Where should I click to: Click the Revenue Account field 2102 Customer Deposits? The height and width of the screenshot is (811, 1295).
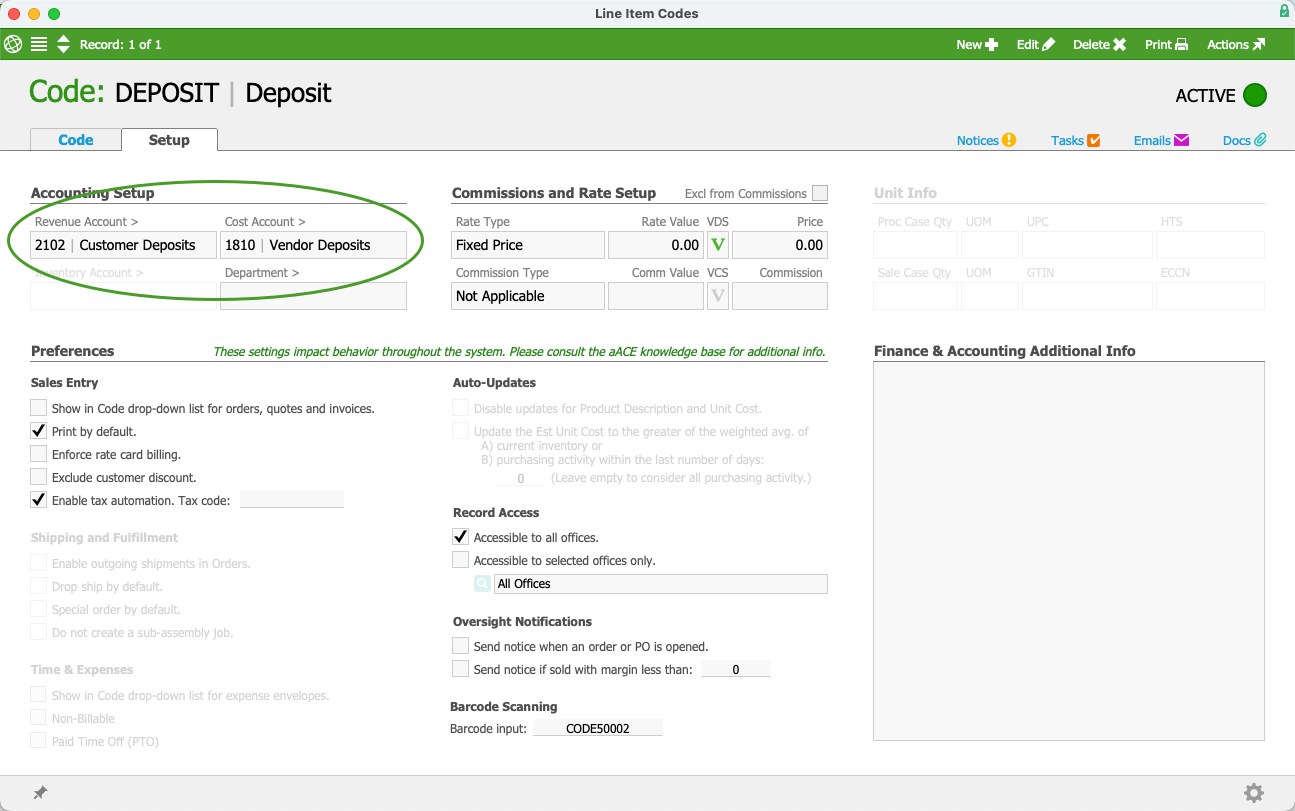point(124,245)
